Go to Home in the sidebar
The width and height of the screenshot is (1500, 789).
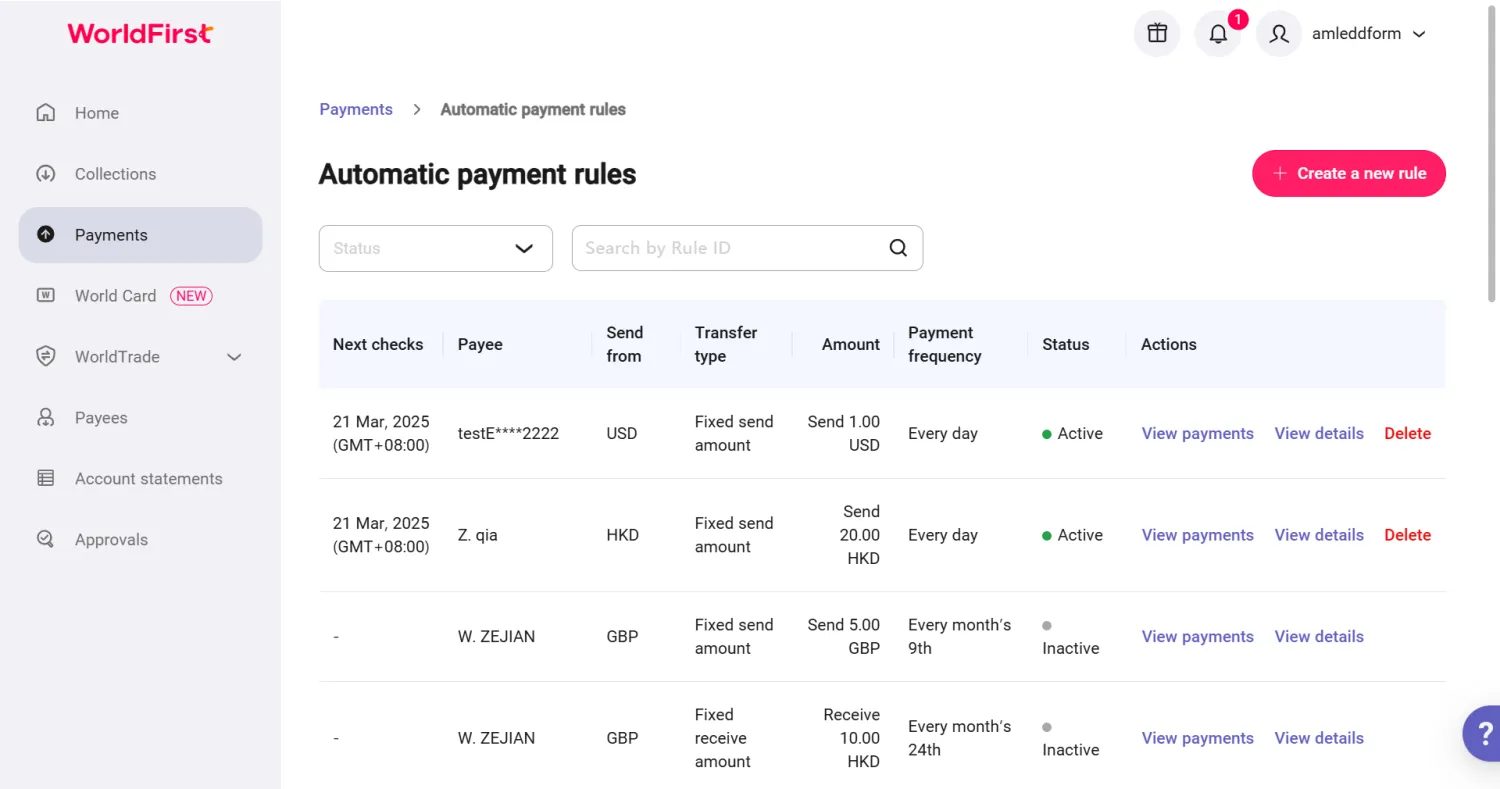(x=140, y=113)
